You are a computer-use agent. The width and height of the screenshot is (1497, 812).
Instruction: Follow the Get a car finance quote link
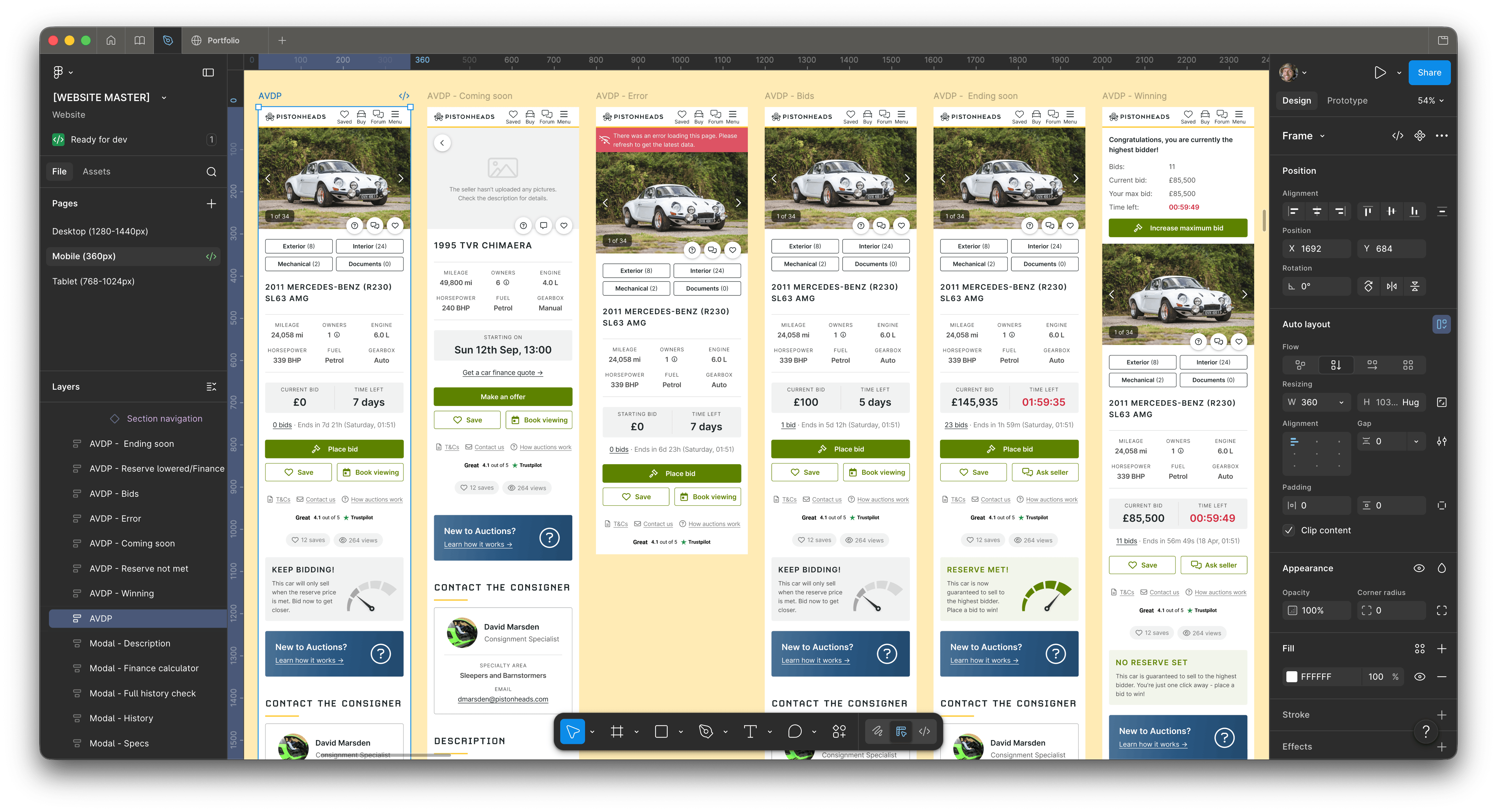point(503,373)
